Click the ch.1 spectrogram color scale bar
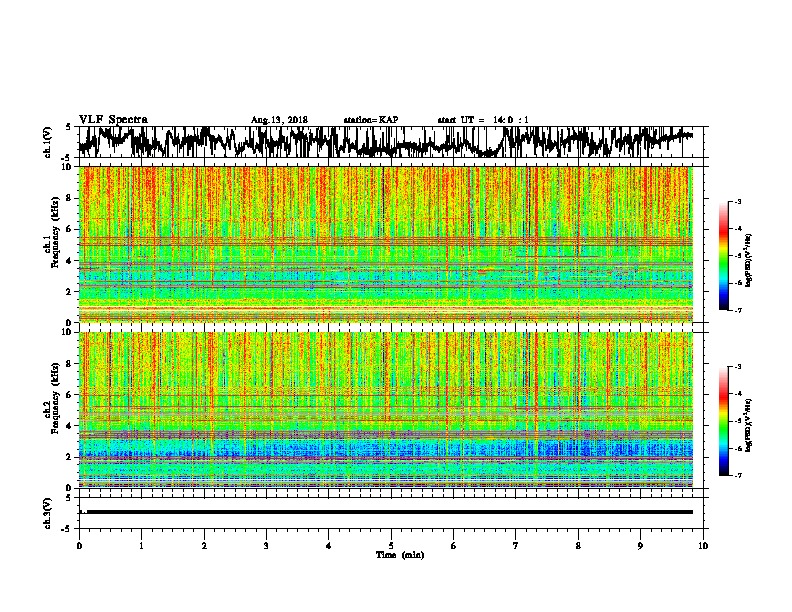Image resolution: width=792 pixels, height=612 pixels. coord(724,256)
